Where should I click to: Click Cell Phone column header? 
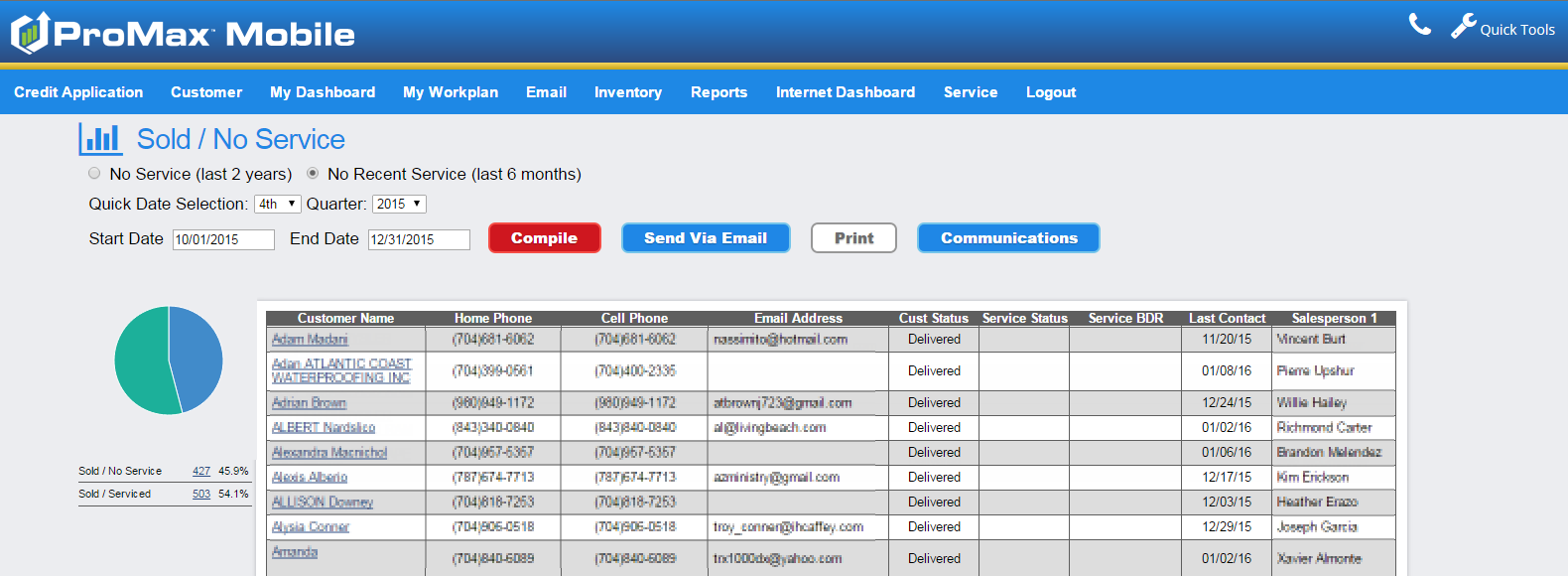tap(634, 319)
